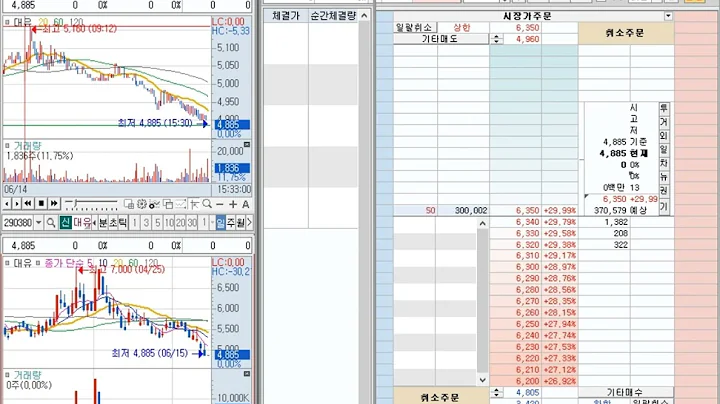Adjust the stepper beside 4,960
The height and width of the screenshot is (404, 720).
click(x=496, y=39)
